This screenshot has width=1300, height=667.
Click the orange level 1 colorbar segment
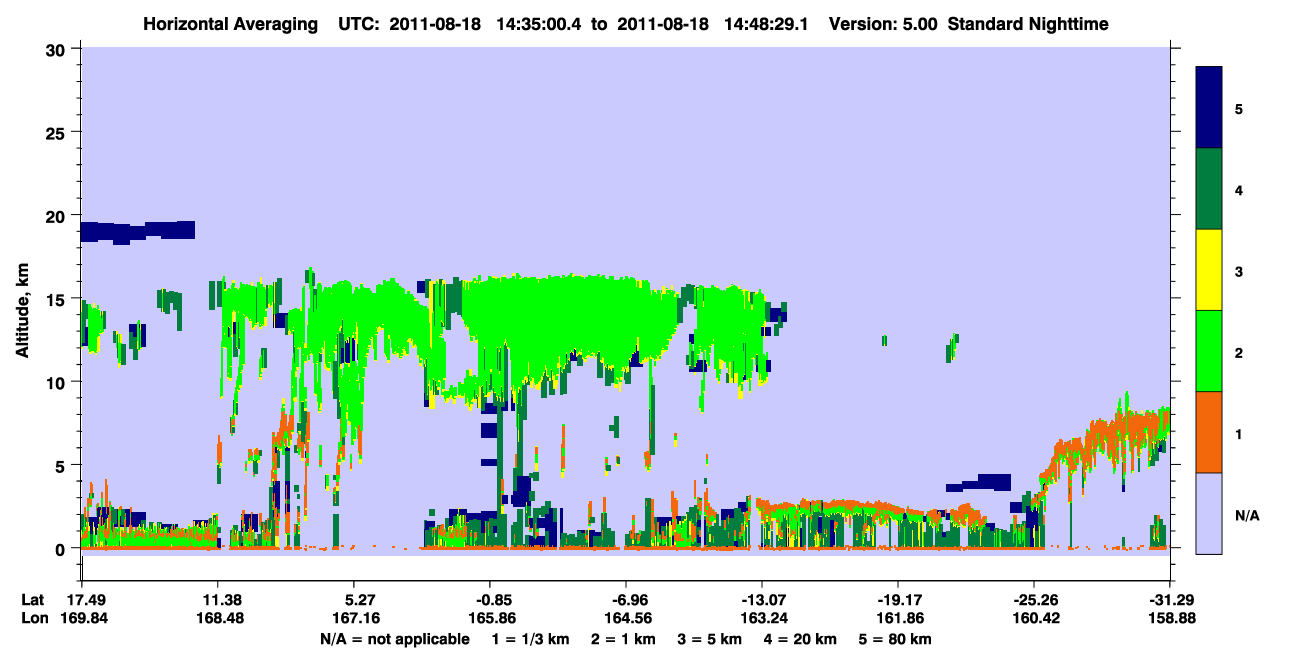(x=1209, y=432)
